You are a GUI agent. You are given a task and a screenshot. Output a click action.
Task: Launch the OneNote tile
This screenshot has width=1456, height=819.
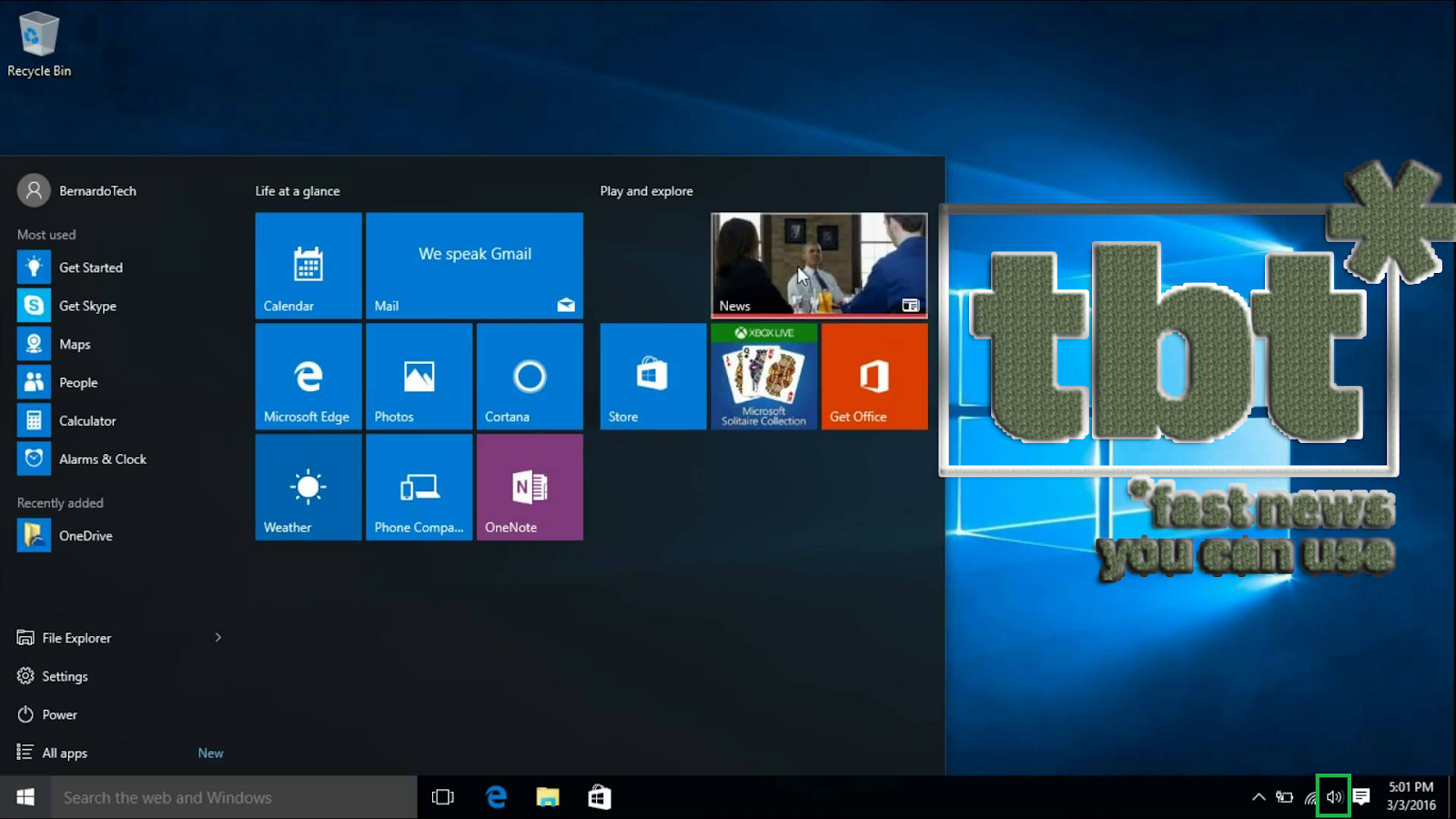530,487
